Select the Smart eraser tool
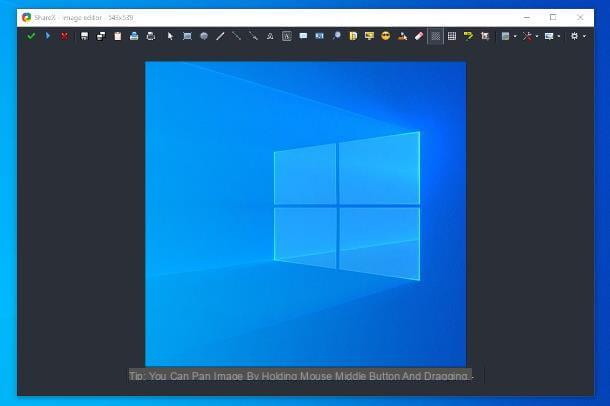The width and height of the screenshot is (610, 406). [419, 36]
